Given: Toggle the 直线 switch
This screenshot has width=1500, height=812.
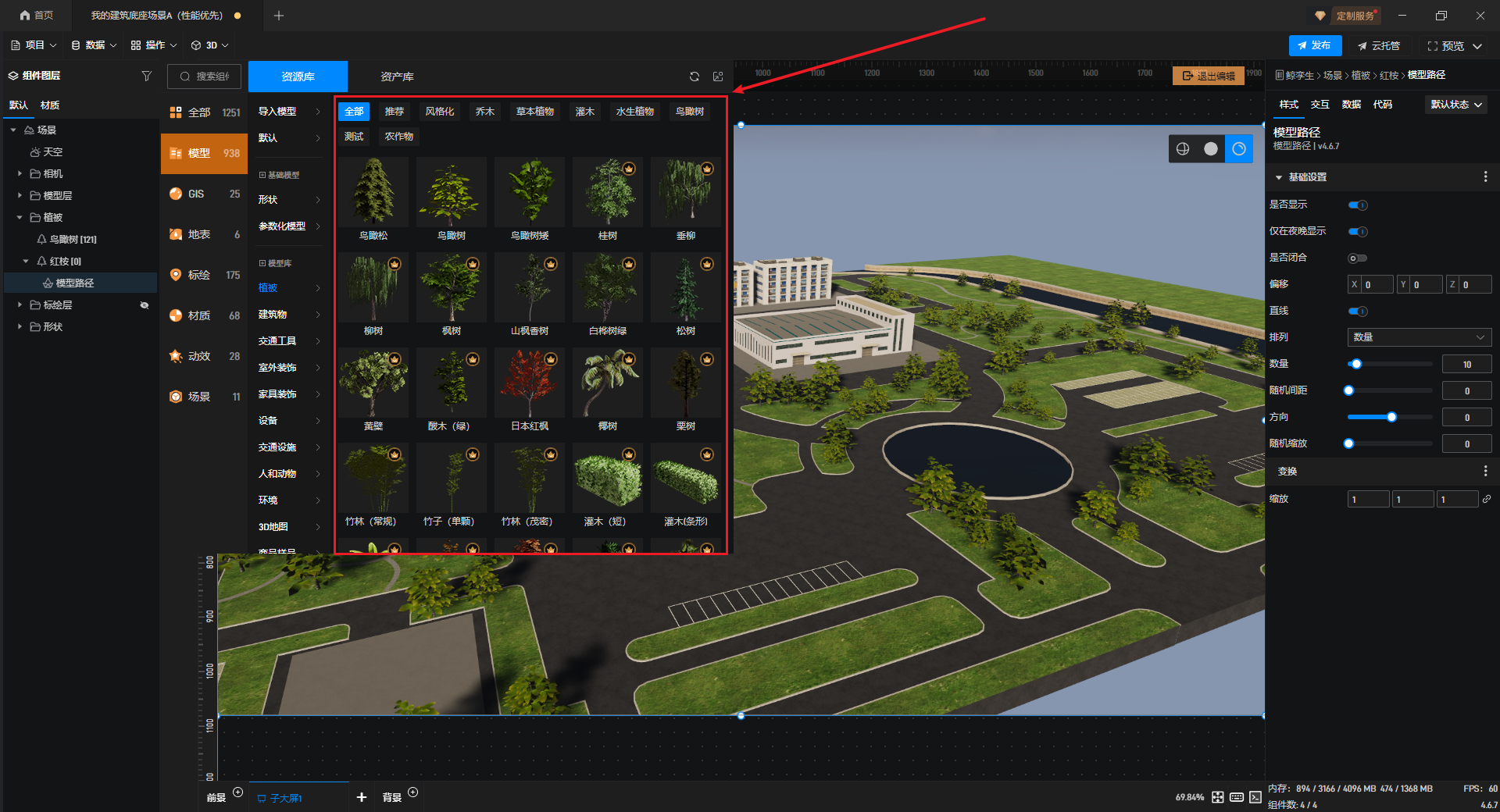Looking at the screenshot, I should [x=1358, y=312].
